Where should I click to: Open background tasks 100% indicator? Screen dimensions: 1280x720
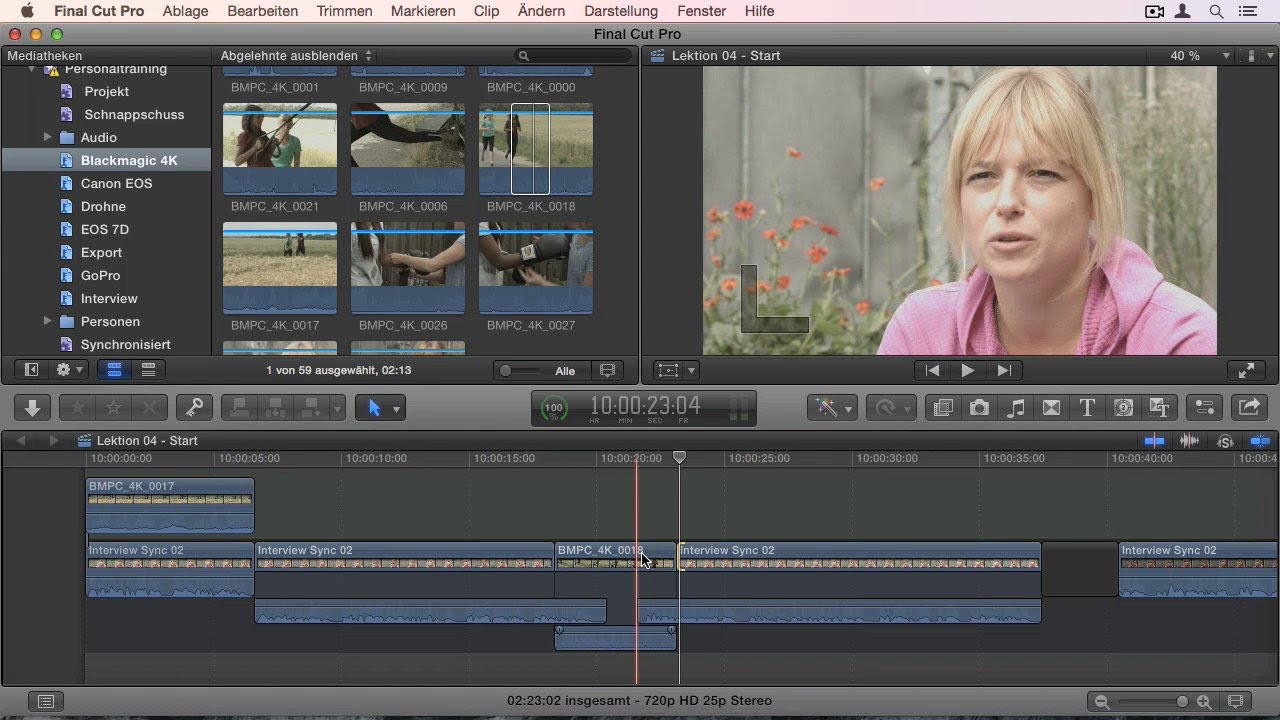(x=553, y=409)
